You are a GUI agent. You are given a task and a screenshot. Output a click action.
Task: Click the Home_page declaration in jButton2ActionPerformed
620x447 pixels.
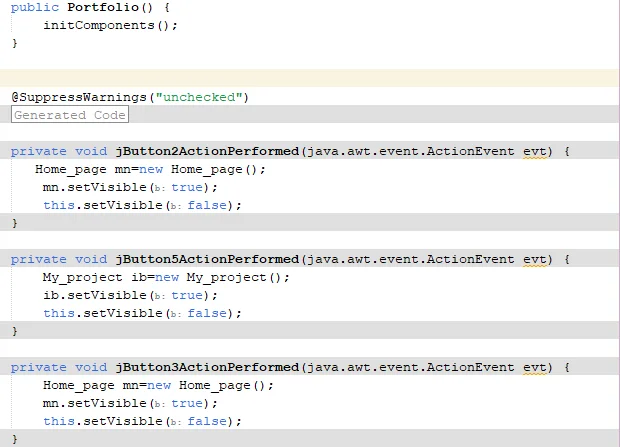[x=150, y=169]
